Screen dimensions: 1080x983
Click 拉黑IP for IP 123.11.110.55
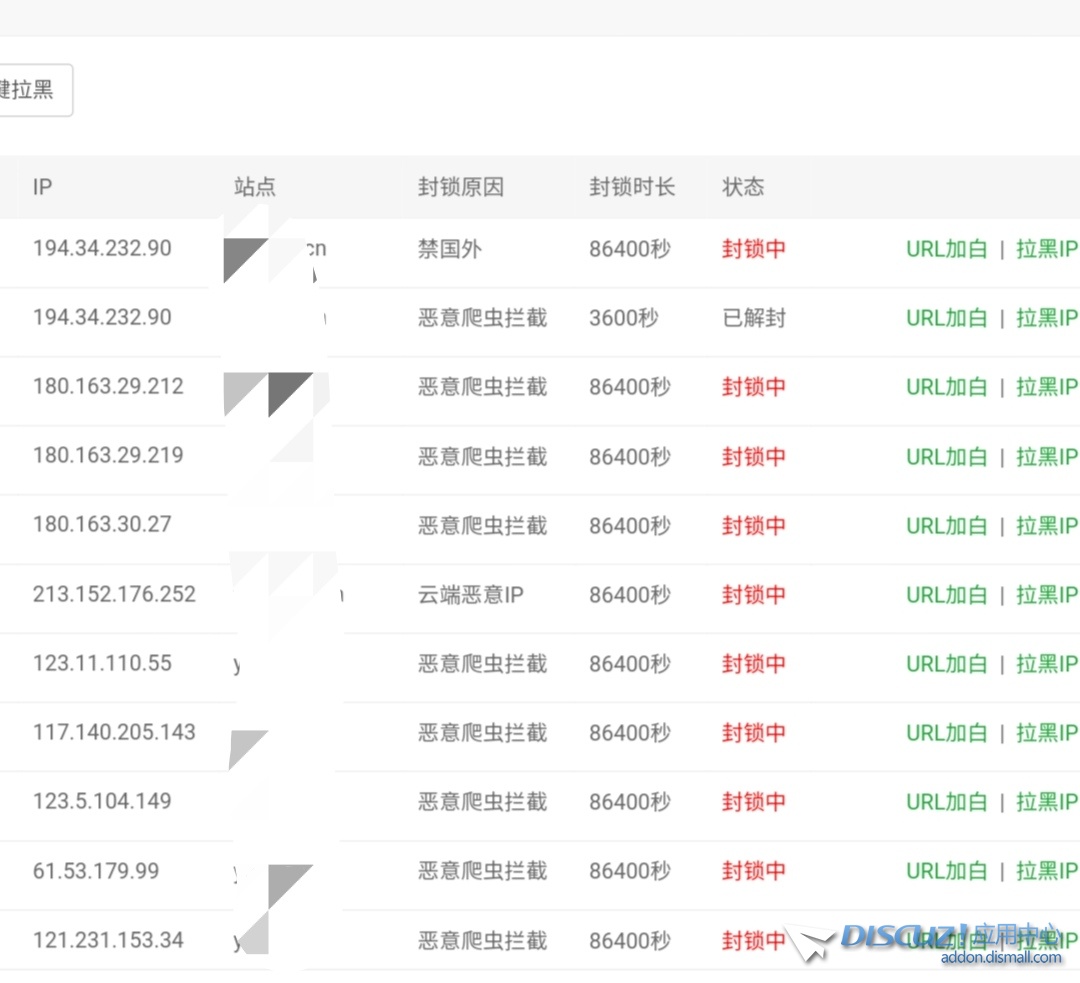tap(1048, 664)
